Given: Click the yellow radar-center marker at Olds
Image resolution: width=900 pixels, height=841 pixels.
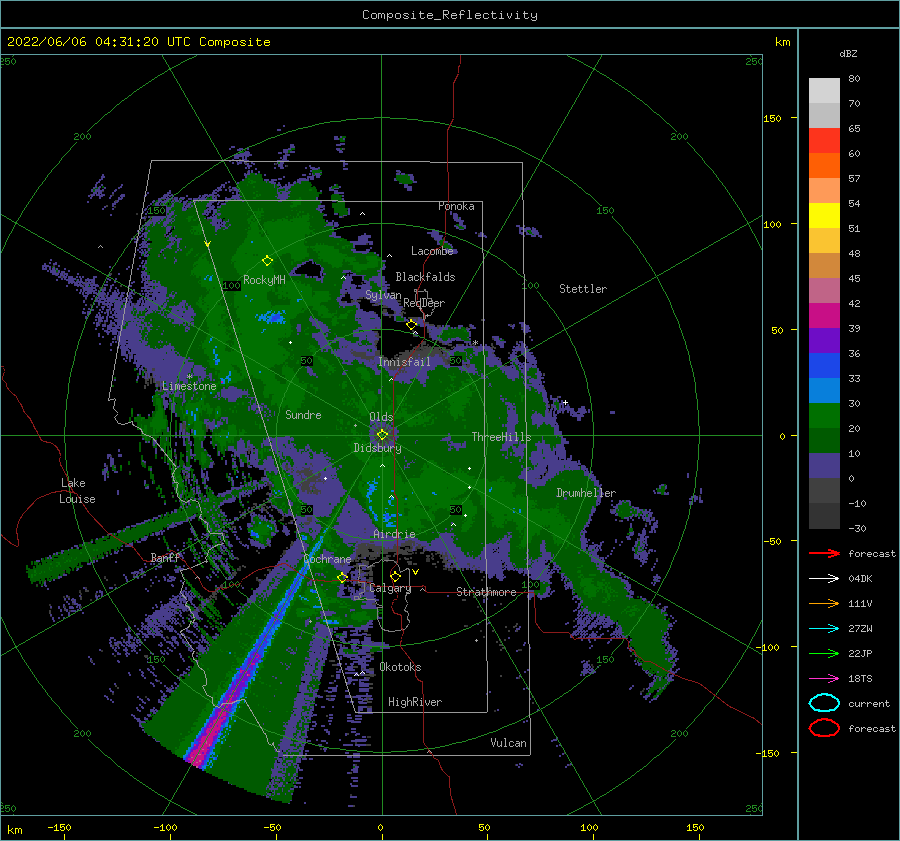Looking at the screenshot, I should (x=382, y=435).
